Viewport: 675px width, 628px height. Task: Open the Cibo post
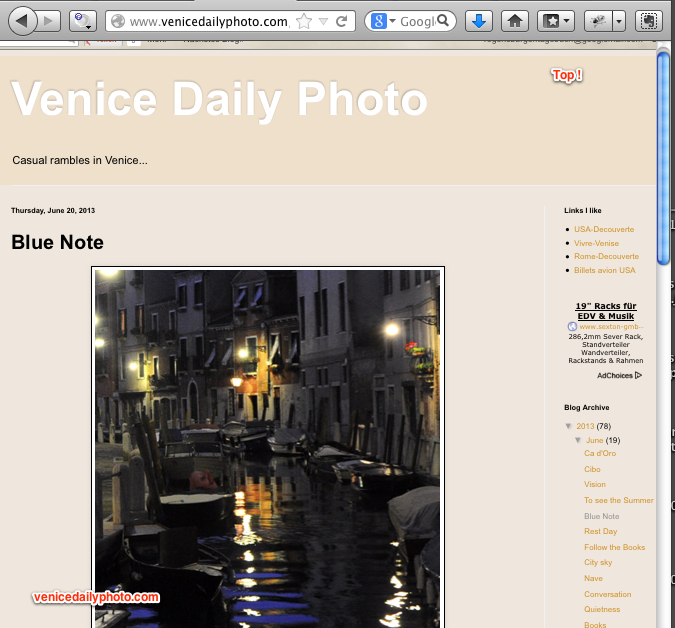point(592,469)
